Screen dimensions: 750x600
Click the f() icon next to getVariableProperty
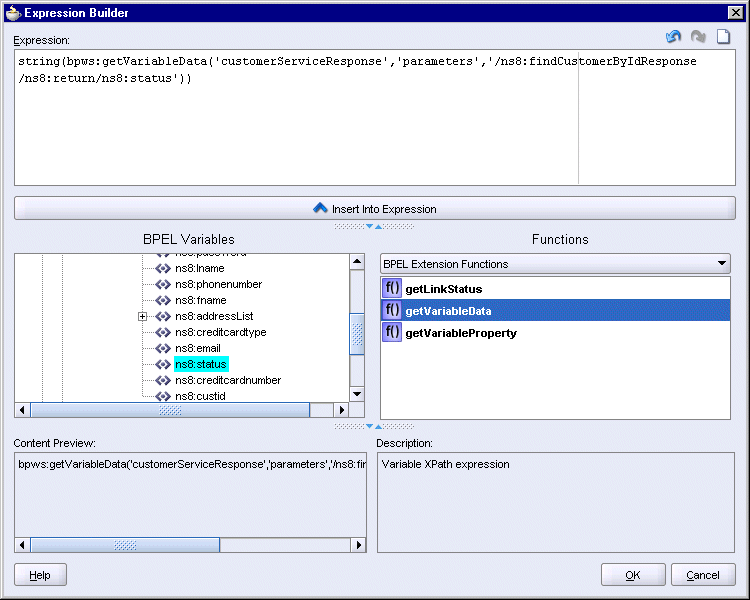[392, 333]
